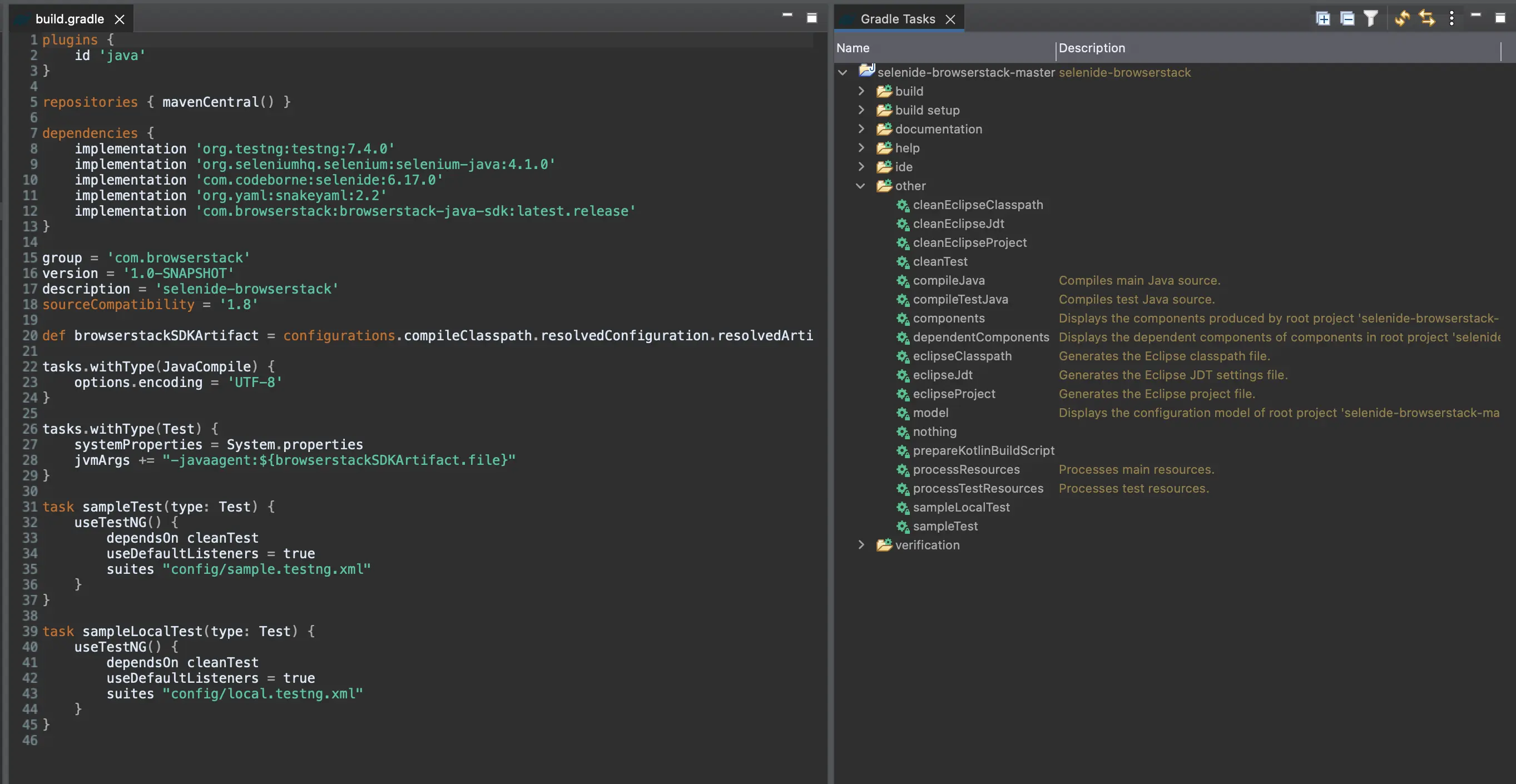Screen dimensions: 1516x784
Task: Toggle Link with Selection arrows icon
Action: click(1427, 19)
